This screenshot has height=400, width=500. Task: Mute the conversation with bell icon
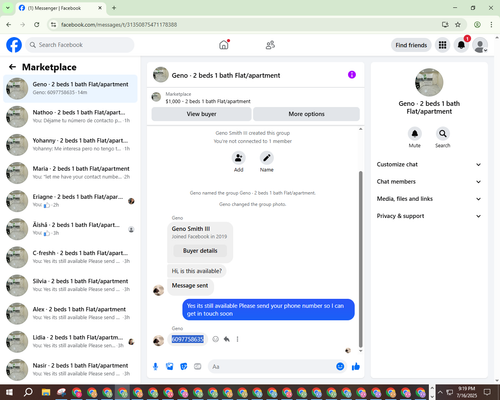point(415,134)
